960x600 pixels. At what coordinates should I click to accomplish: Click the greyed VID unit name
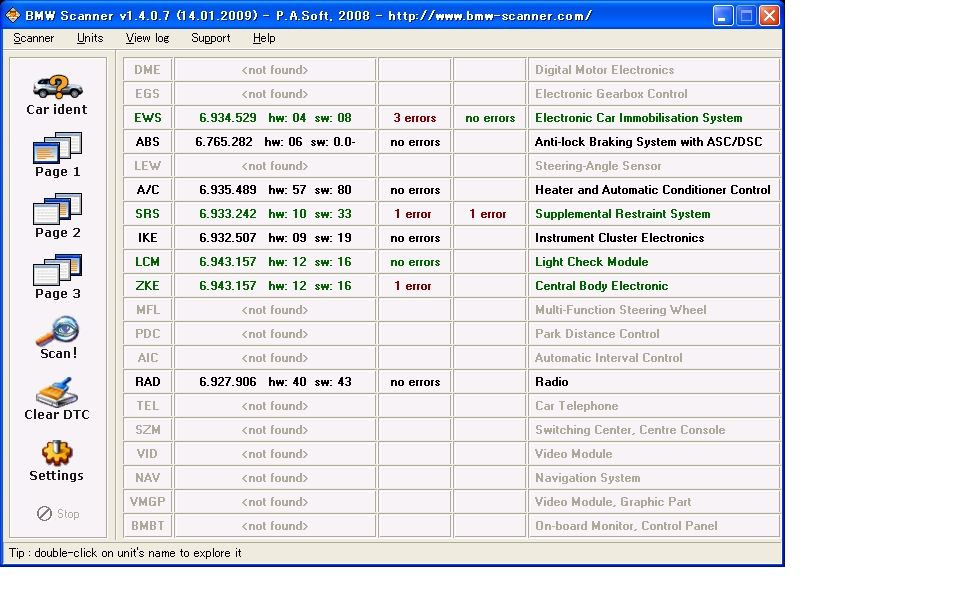click(148, 454)
